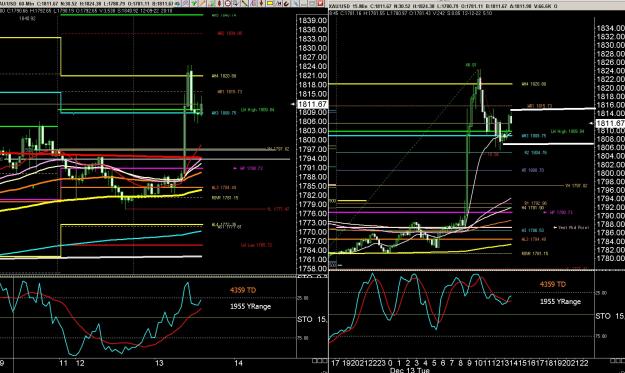
Task: Click the 1811.67 price tag on the right chart
Action: 610,124
